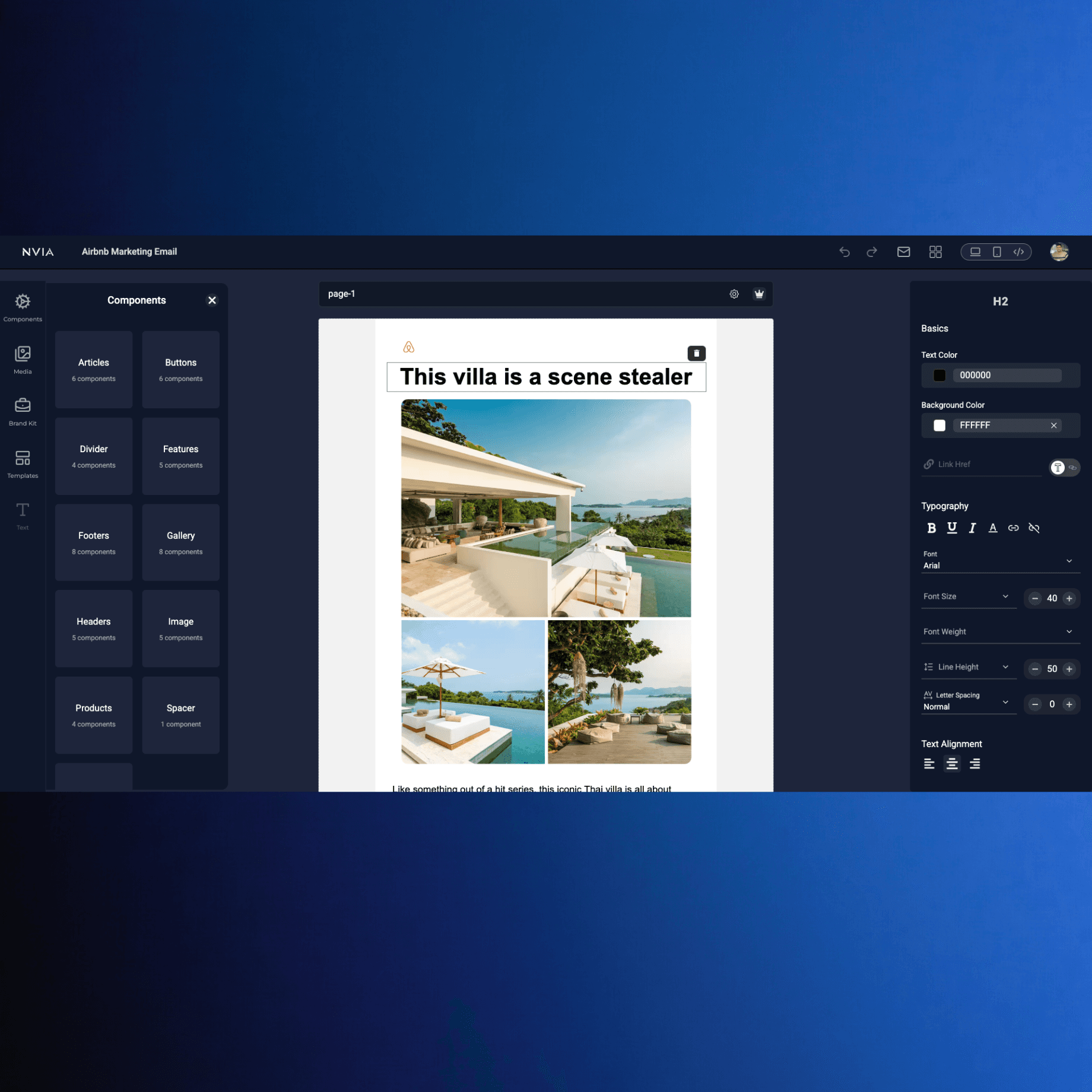Open the Font Weight dropdown
Viewport: 1092px width, 1092px height.
tap(1000, 632)
